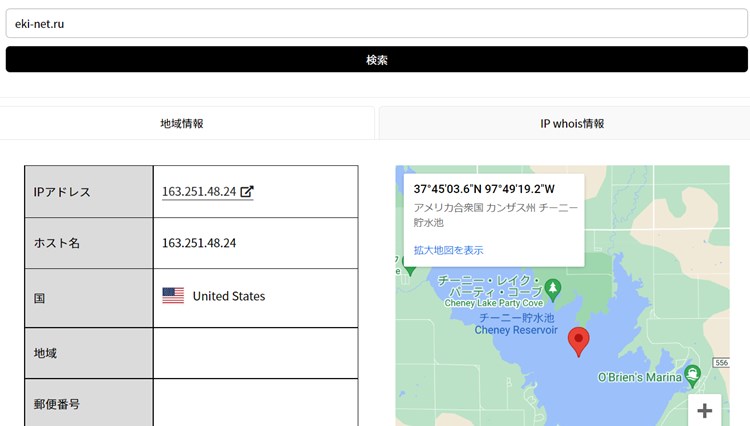Zoom in with the map plus button

[x=705, y=410]
